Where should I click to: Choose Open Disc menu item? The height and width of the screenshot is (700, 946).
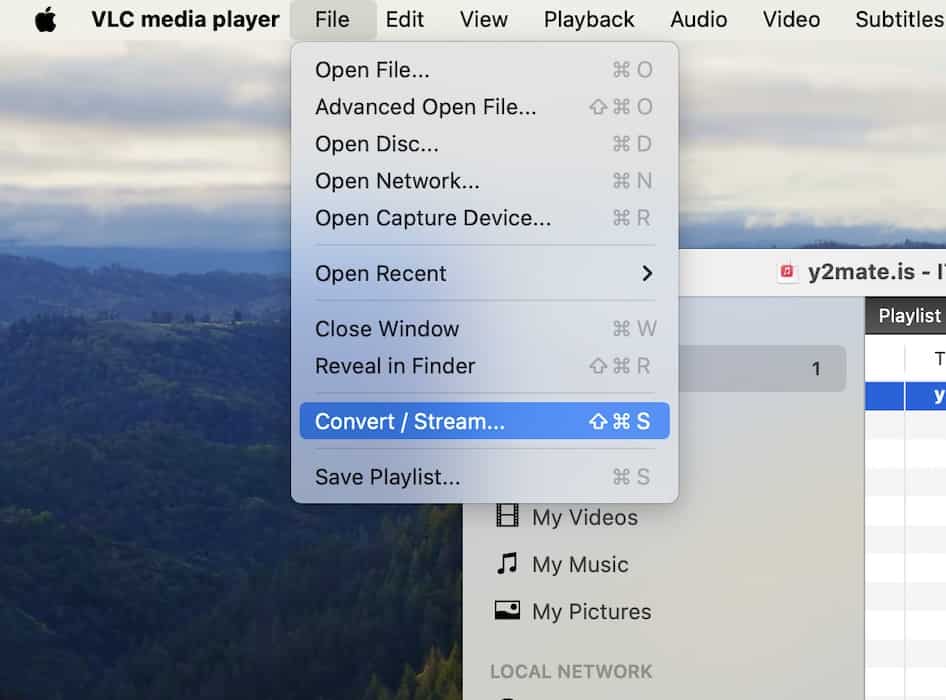[x=376, y=144]
